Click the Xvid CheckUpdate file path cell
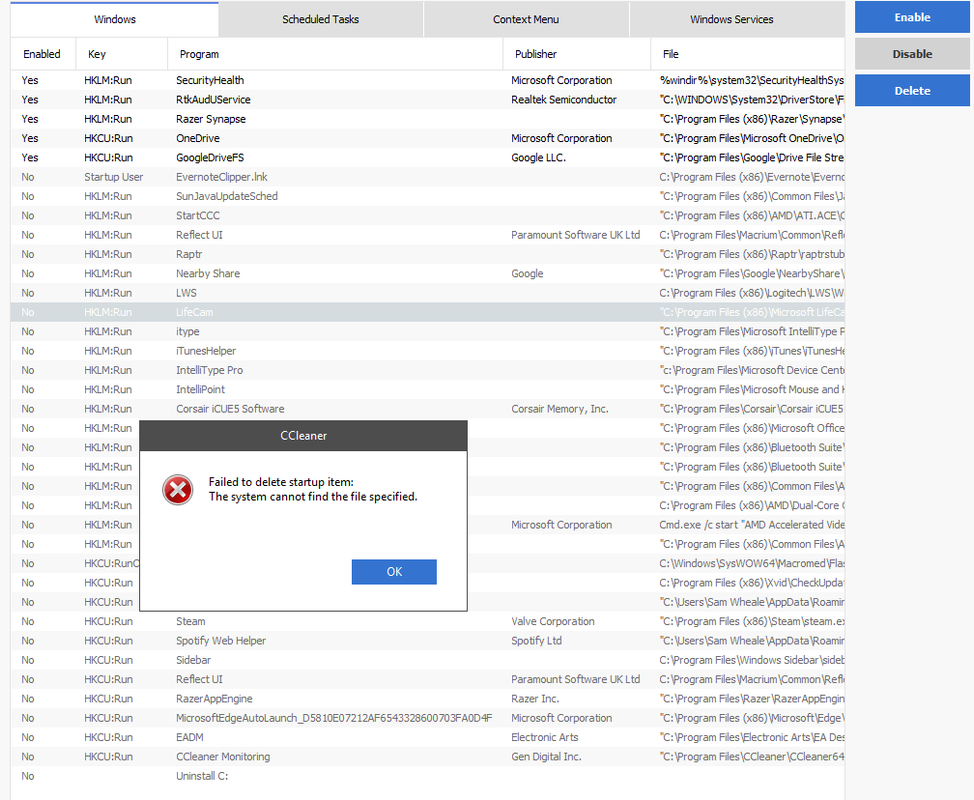The image size is (974, 800). pyautogui.click(x=752, y=583)
